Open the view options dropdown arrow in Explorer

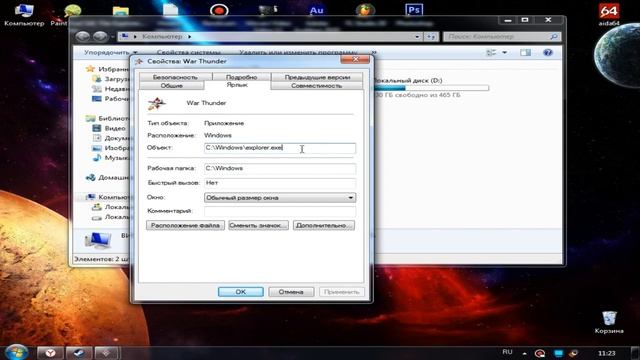pyautogui.click(x=505, y=53)
